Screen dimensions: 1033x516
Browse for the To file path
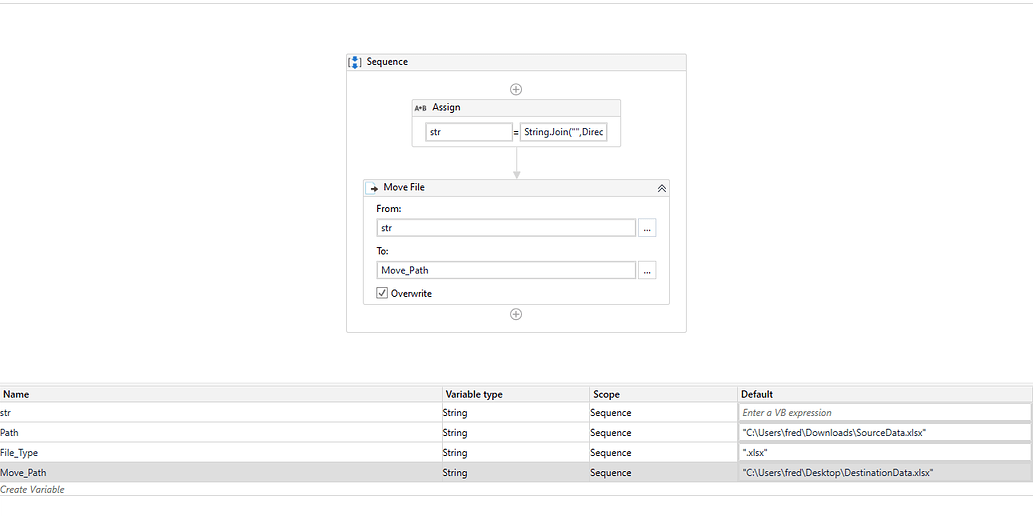click(647, 270)
